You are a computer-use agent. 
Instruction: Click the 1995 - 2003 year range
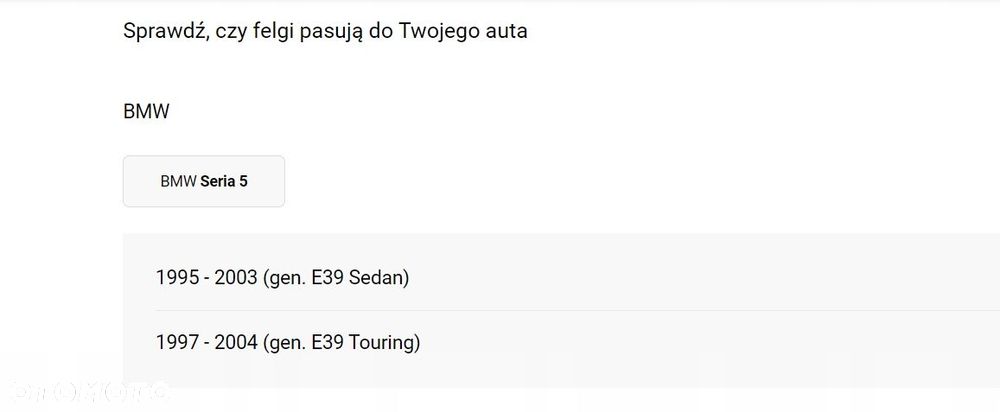pyautogui.click(x=206, y=277)
